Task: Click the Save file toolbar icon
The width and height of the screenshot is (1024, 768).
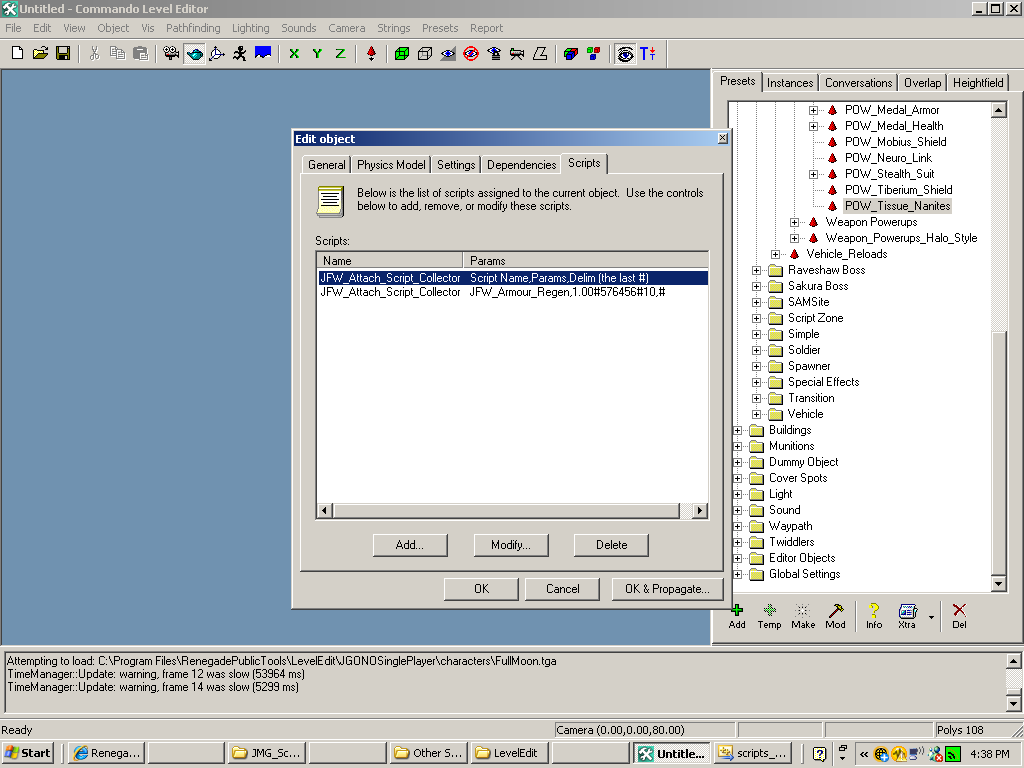Action: (x=63, y=54)
